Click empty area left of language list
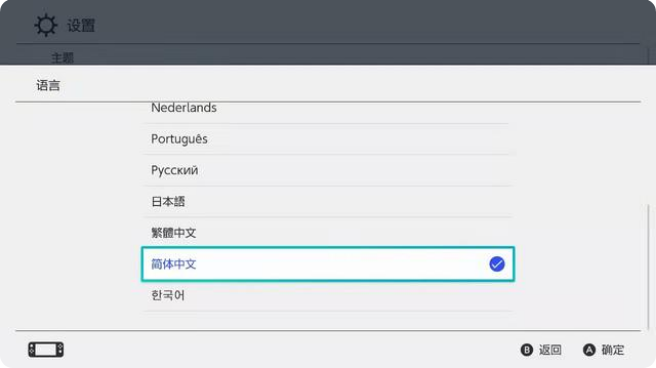Screen dimensions: 656x368 click(79, 215)
